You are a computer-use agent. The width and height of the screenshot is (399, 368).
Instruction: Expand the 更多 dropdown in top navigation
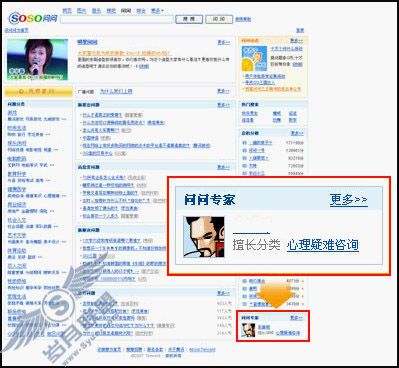pos(157,11)
